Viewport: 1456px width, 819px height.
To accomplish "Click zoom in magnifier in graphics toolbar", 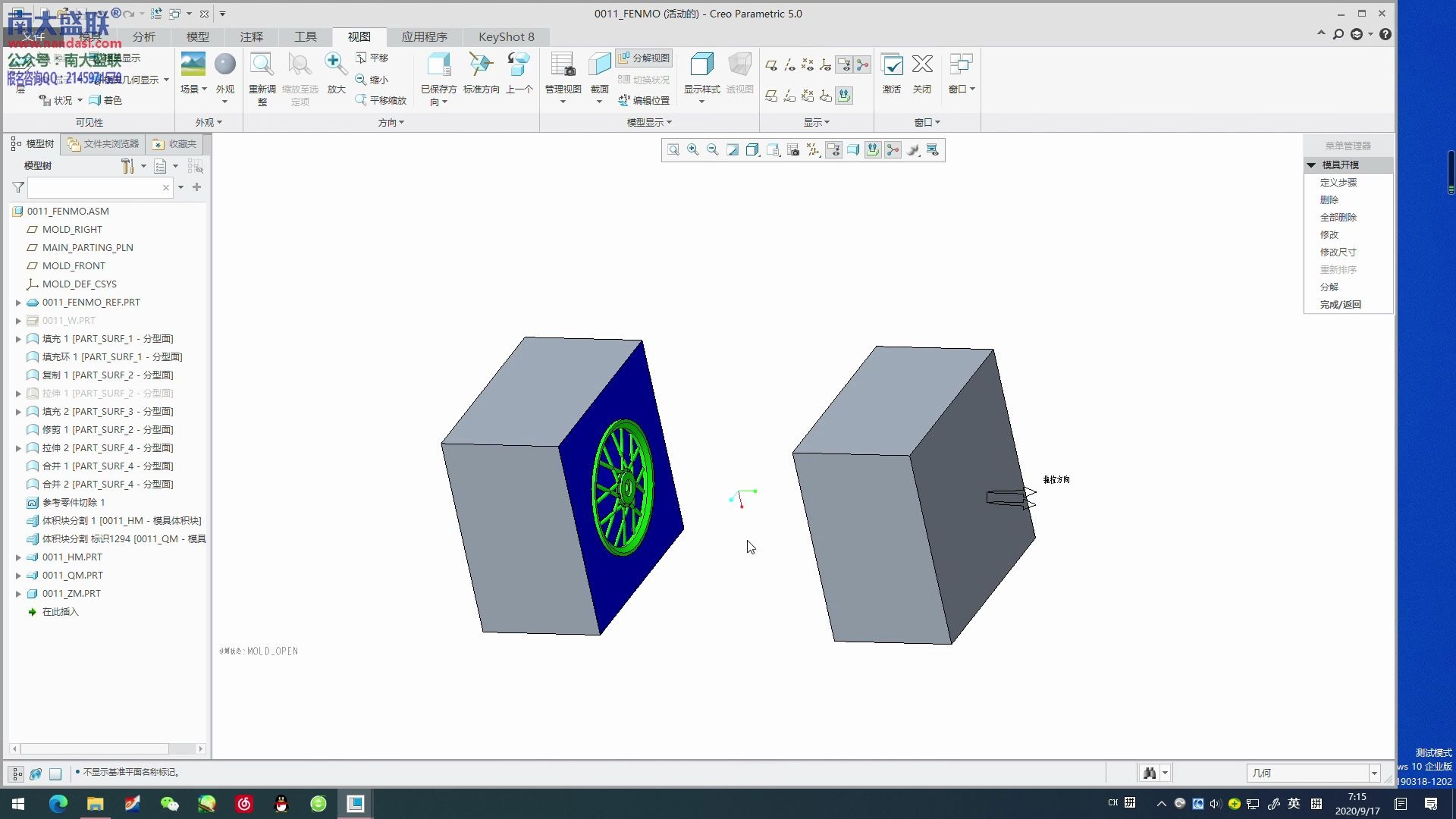I will [x=692, y=150].
